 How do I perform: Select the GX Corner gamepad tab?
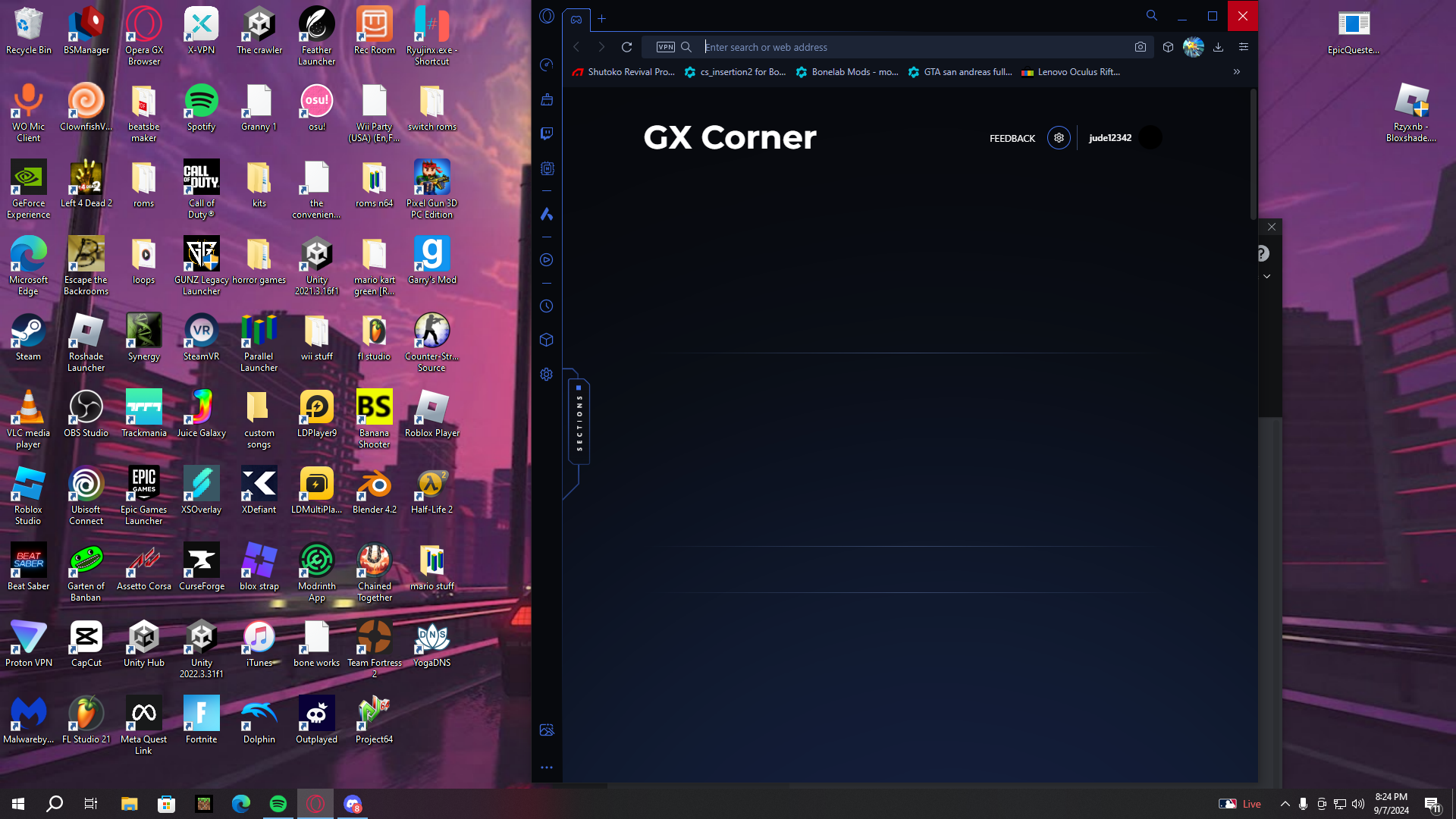click(576, 19)
